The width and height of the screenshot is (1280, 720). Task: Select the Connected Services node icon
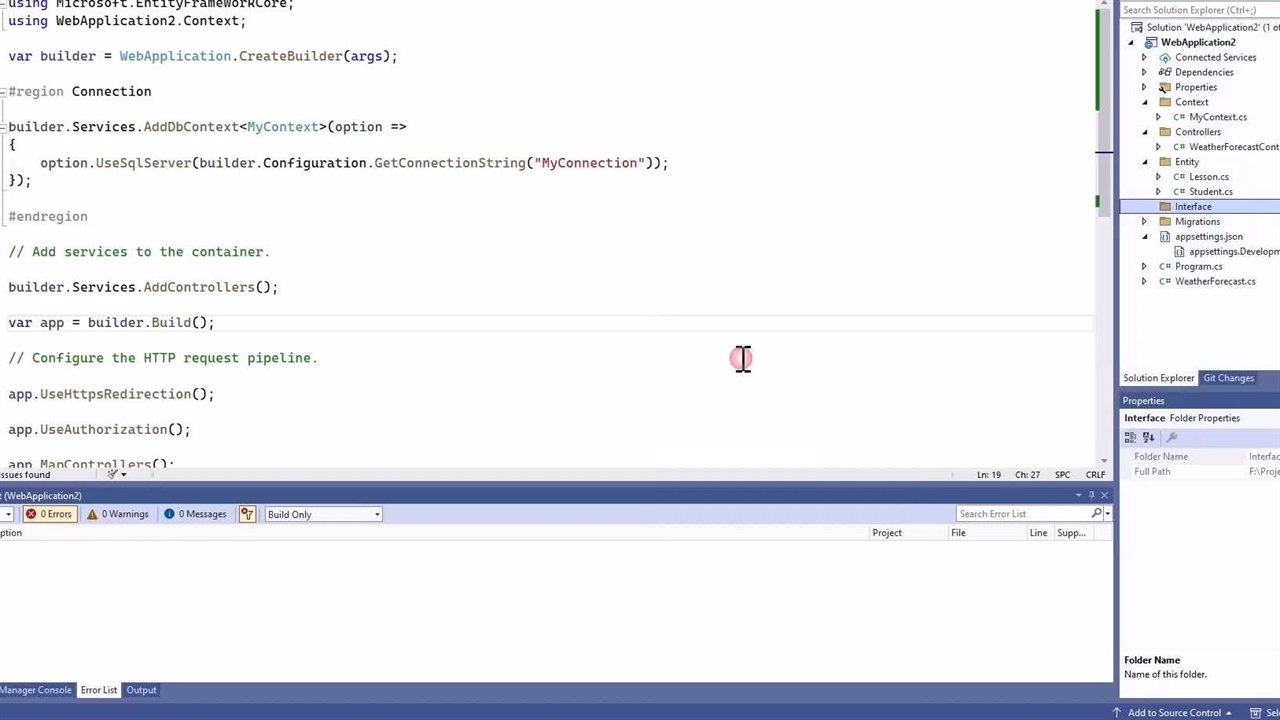(x=1164, y=57)
